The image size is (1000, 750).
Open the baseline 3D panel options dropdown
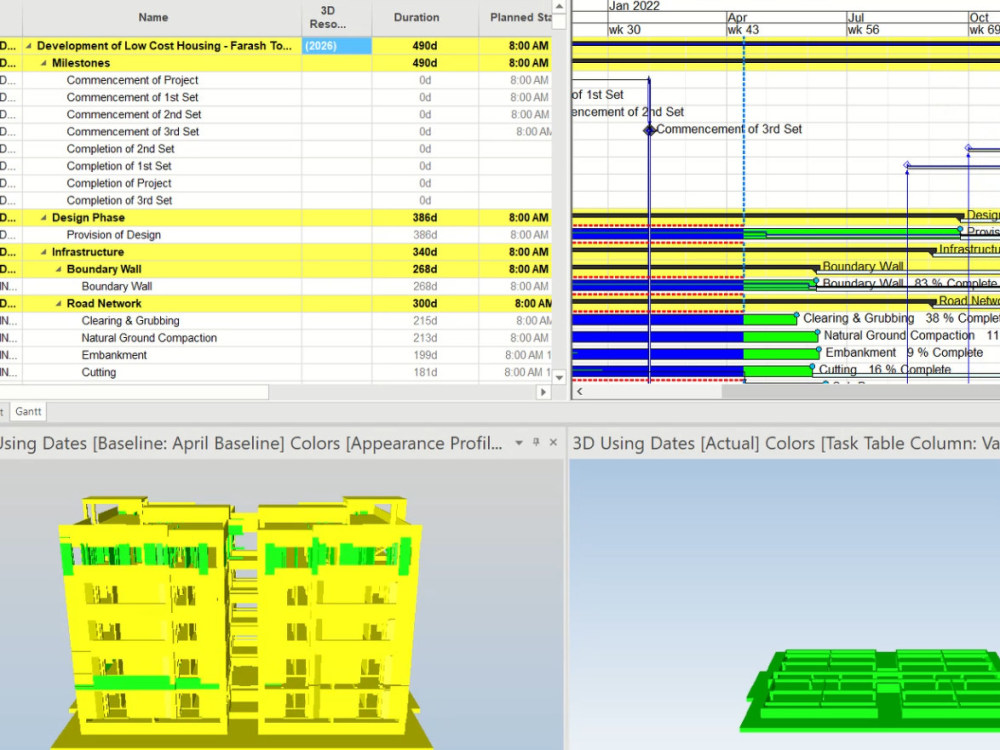[518, 443]
